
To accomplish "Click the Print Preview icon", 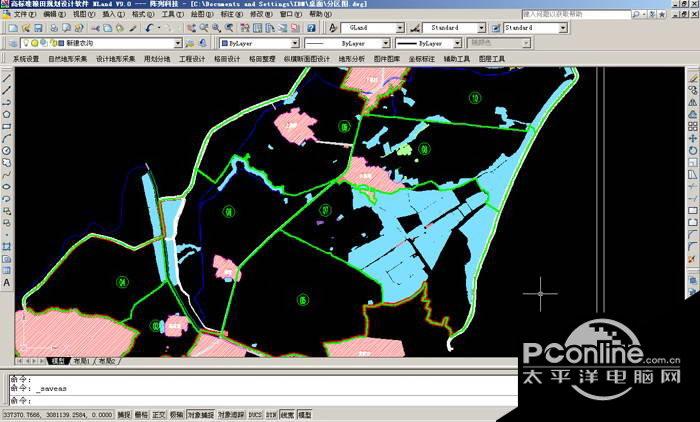I will 67,28.
